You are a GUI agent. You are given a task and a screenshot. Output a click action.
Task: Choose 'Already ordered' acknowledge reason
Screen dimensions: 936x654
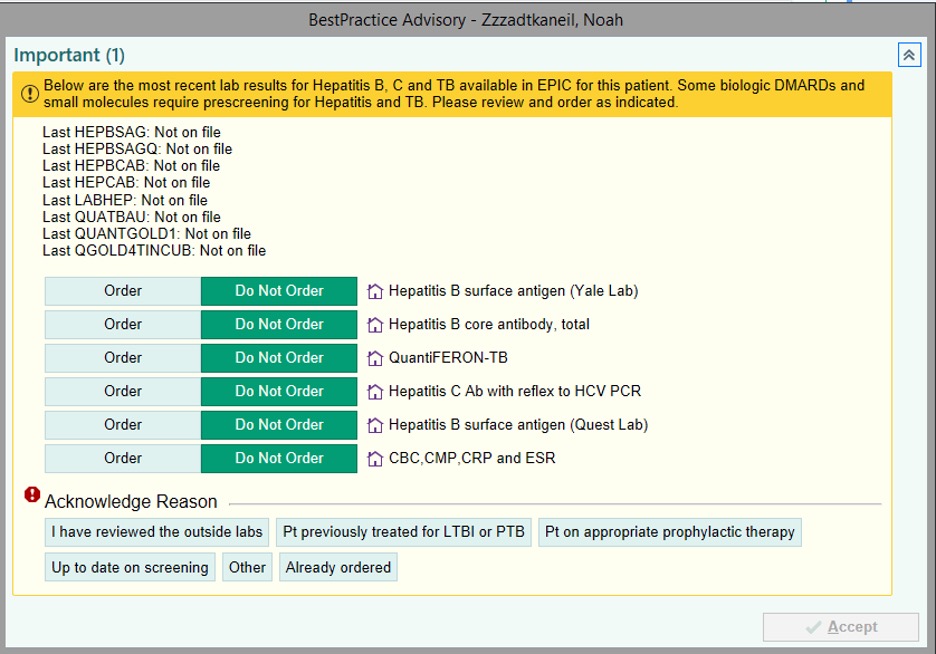click(x=338, y=567)
